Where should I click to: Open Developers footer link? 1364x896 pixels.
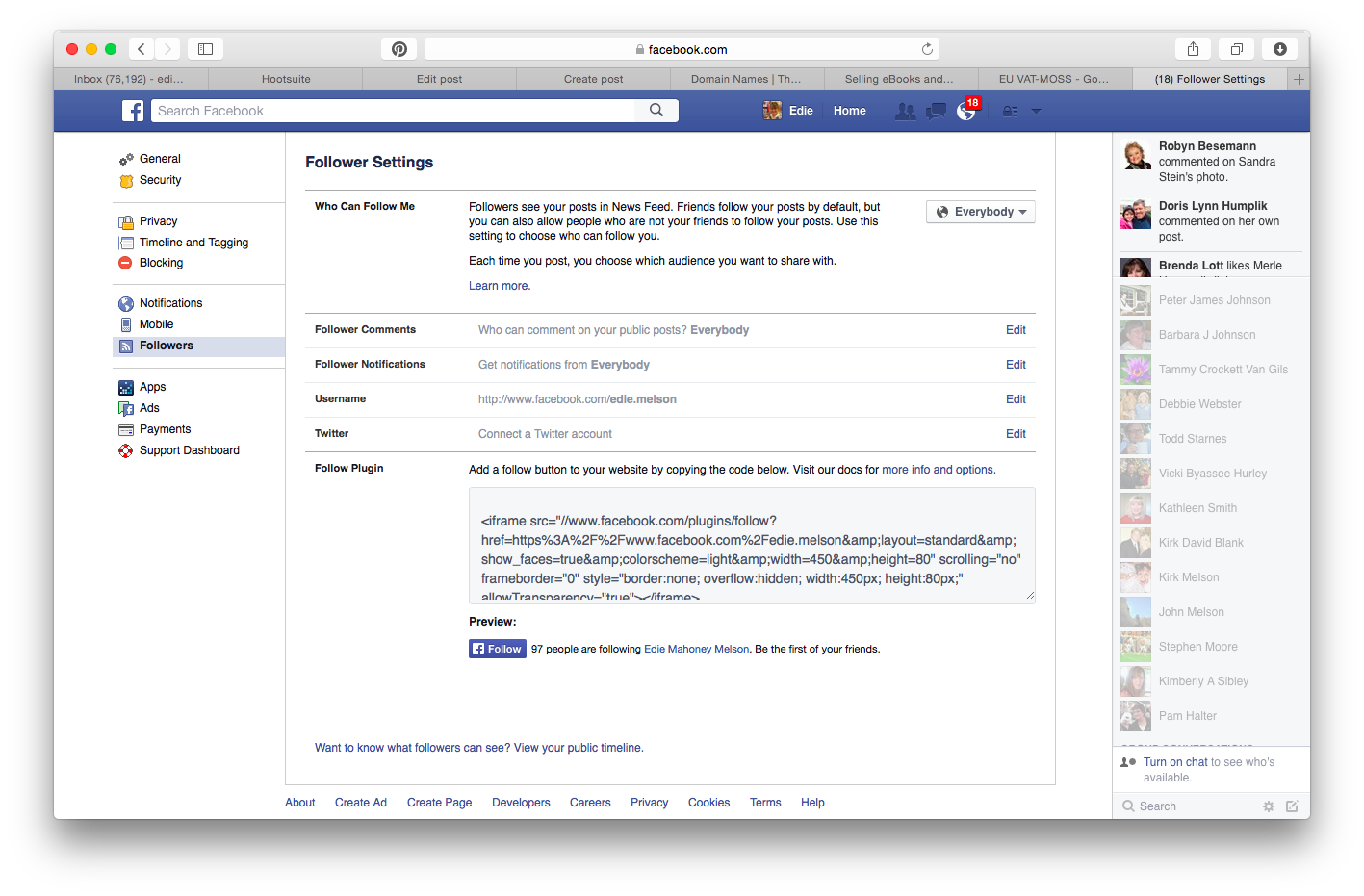pos(521,803)
